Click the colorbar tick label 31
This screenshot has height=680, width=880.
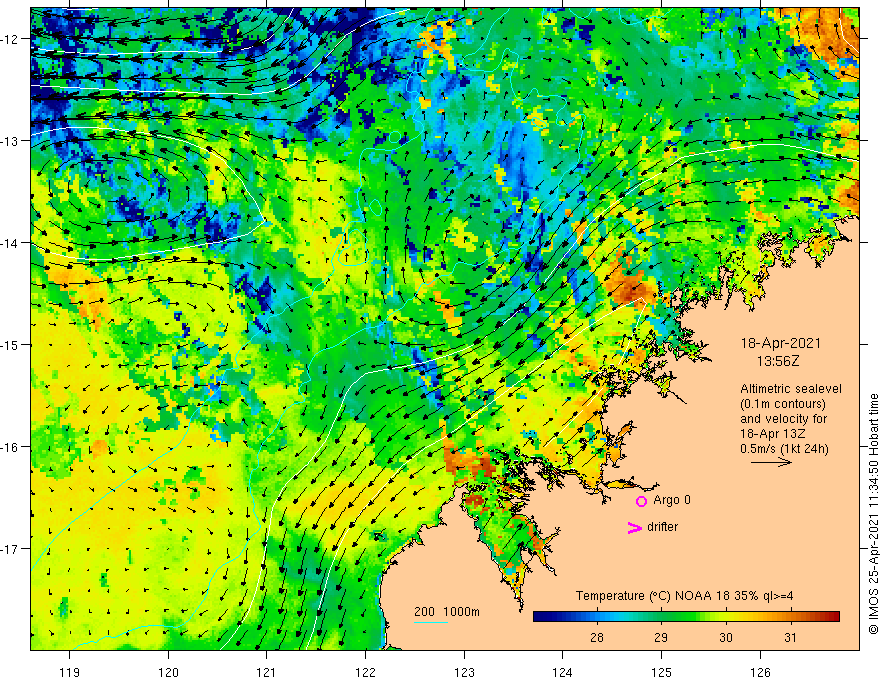pyautogui.click(x=790, y=637)
